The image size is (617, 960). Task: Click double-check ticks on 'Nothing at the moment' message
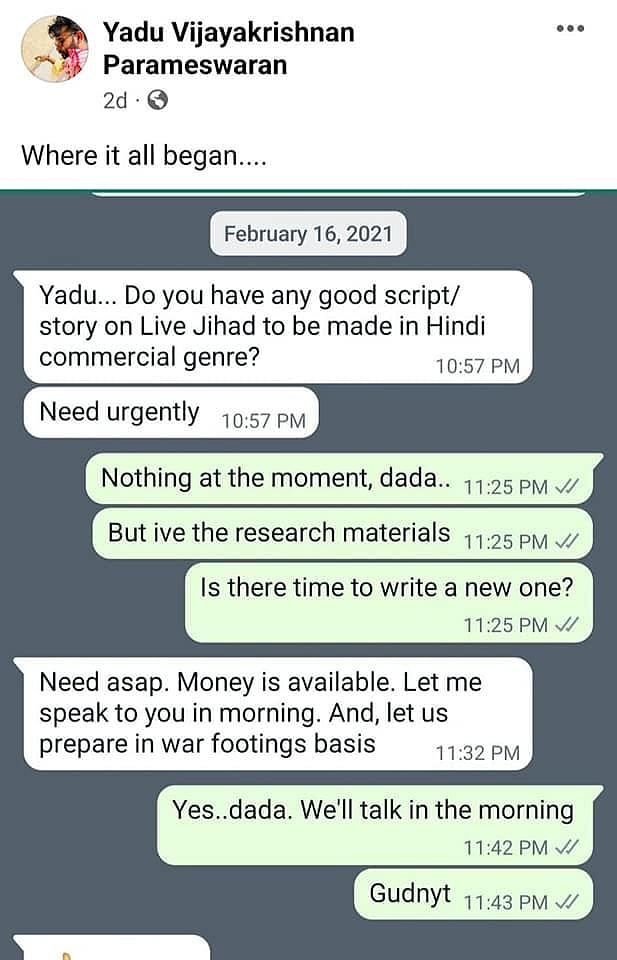[x=566, y=487]
